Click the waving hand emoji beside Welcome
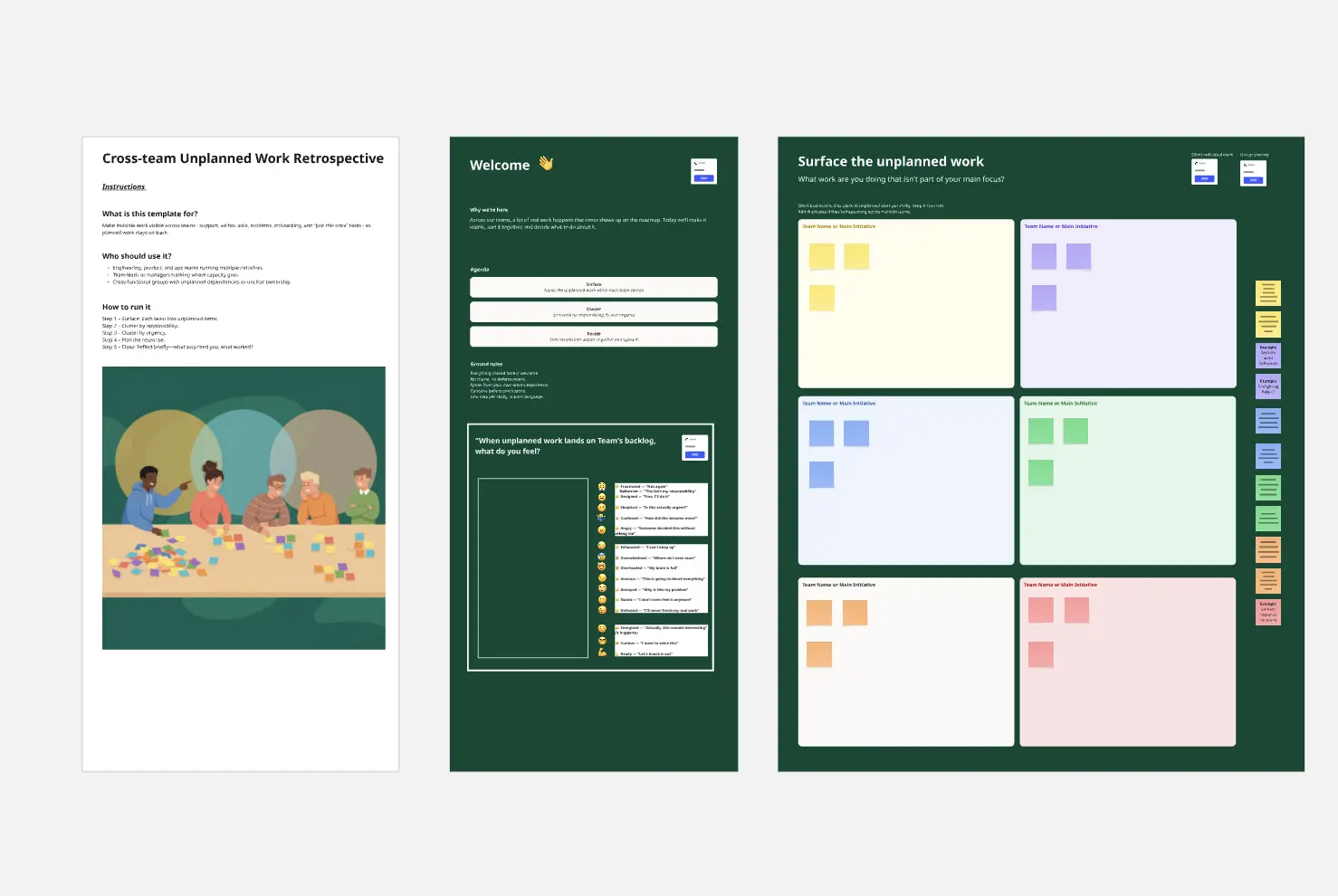 point(546,164)
